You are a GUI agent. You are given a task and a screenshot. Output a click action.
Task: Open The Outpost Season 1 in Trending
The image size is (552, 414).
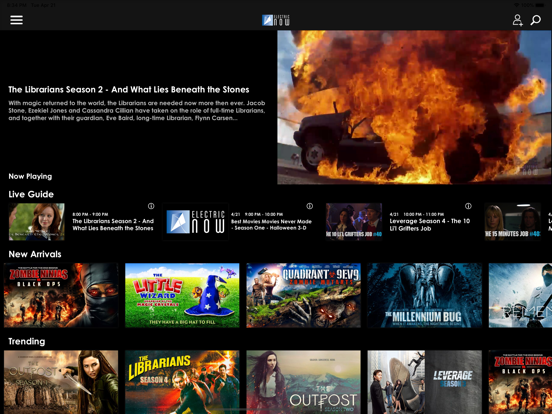tap(61, 382)
